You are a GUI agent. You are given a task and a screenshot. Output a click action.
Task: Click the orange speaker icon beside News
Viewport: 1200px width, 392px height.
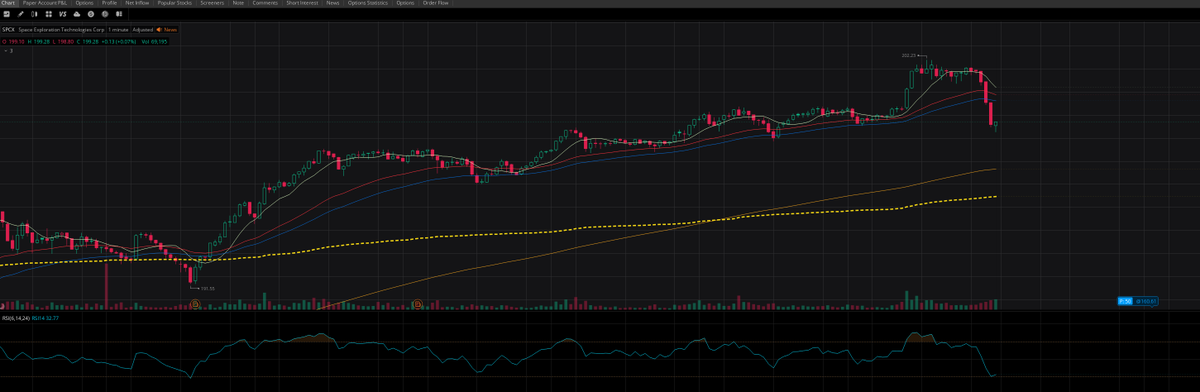(x=158, y=30)
